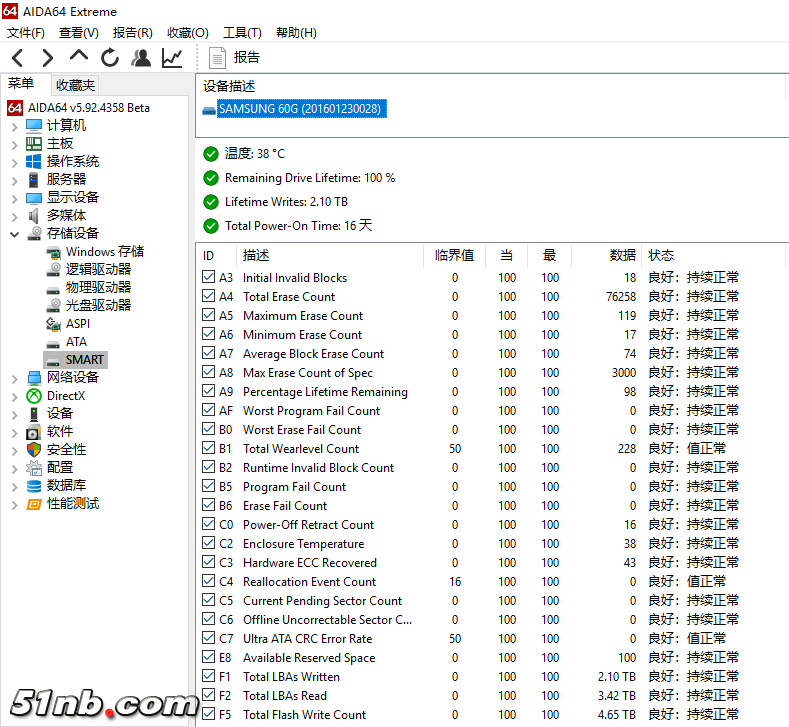Open the 工具(T) menu
The height and width of the screenshot is (727, 789).
click(242, 33)
